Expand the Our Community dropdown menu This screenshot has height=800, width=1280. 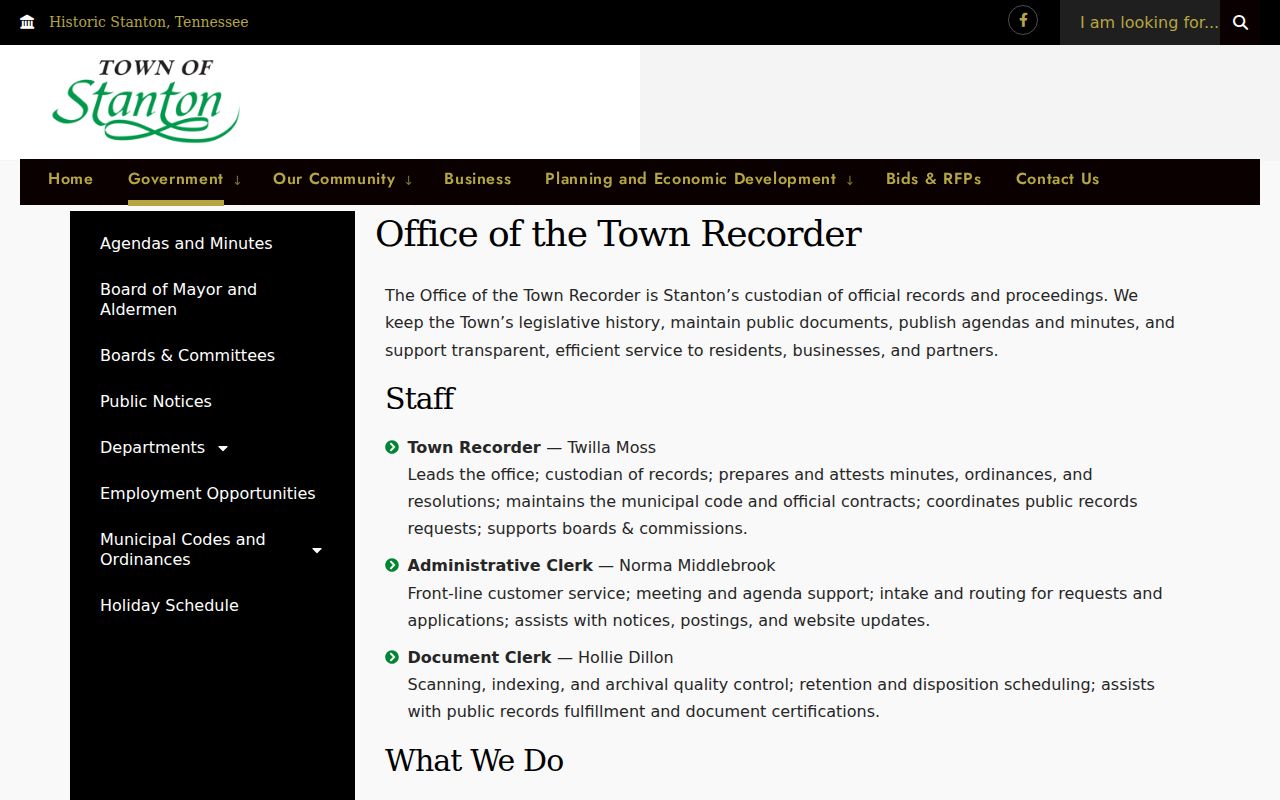tap(408, 180)
